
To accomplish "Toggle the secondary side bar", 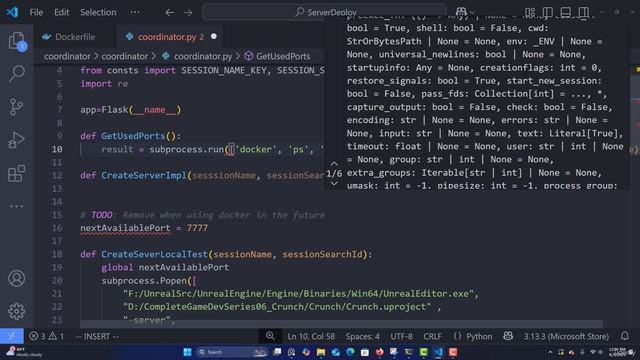I will click(x=583, y=13).
